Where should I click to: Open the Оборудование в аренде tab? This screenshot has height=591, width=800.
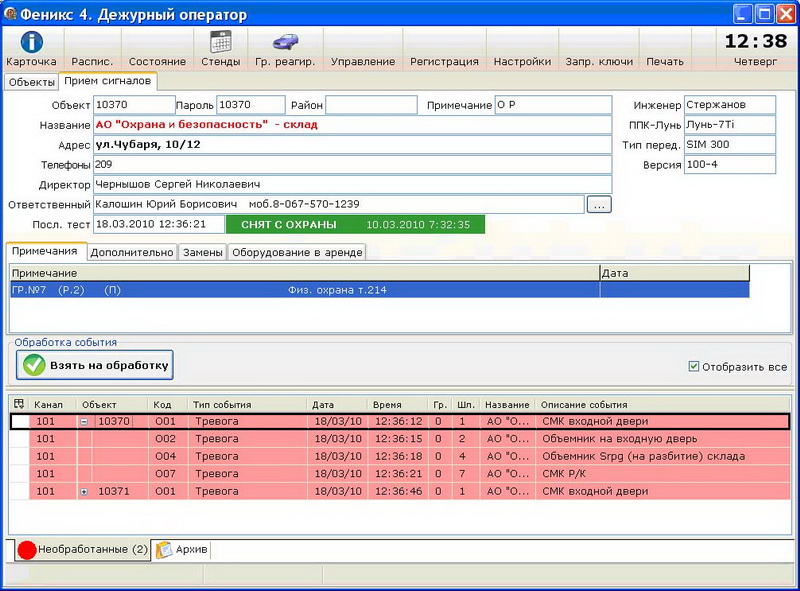[x=297, y=252]
